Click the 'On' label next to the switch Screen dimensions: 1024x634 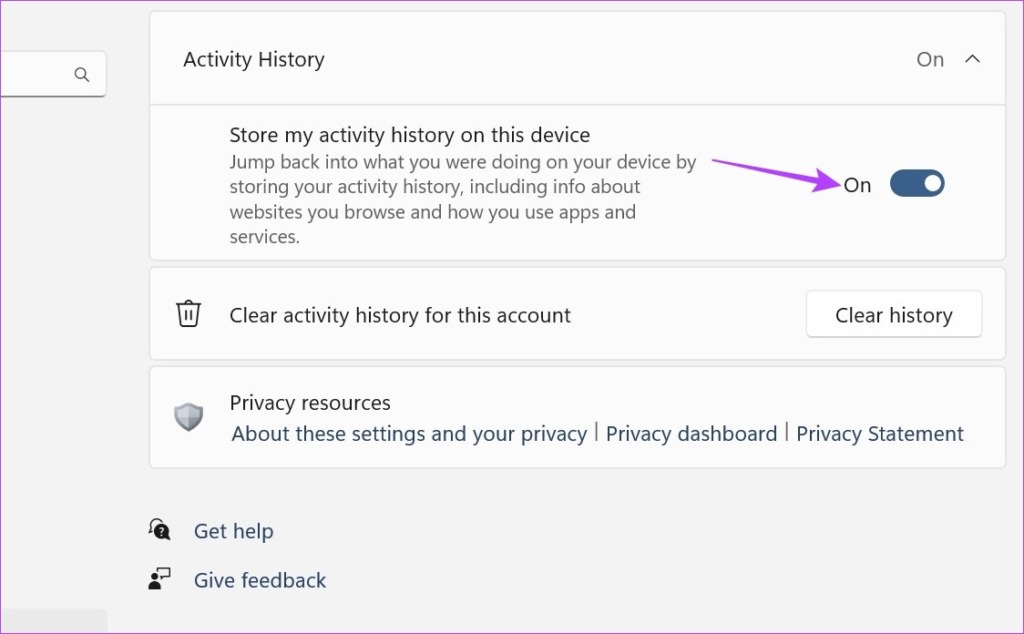857,184
